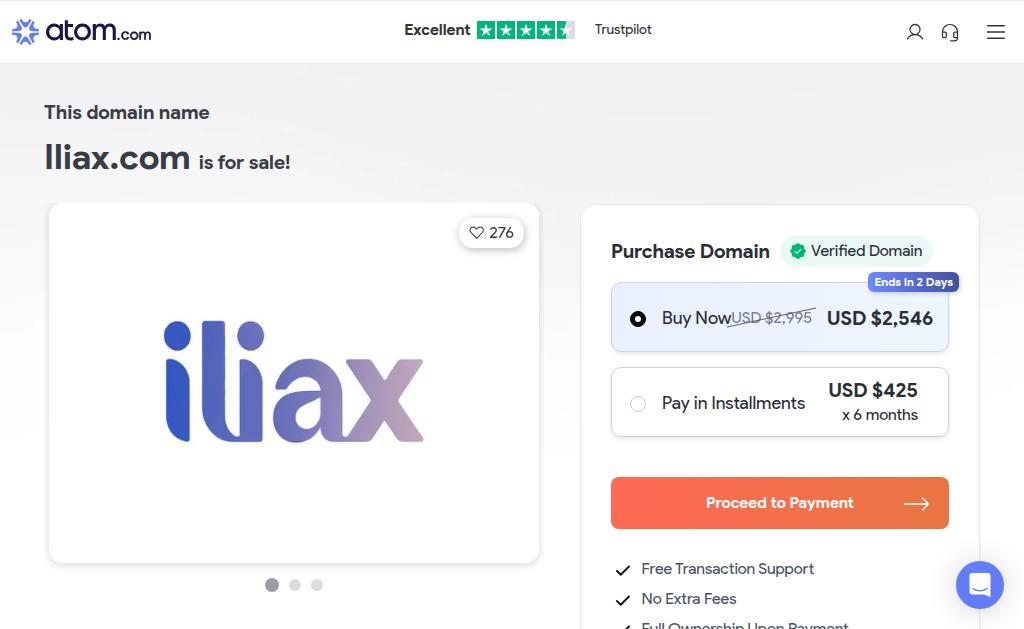Click the Ends in 2 Days badge
This screenshot has height=629, width=1024.
[x=913, y=282]
